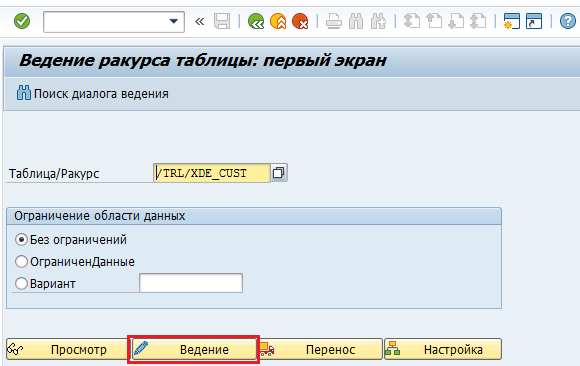Click the Таблица/Ракурс label text

coord(54,174)
